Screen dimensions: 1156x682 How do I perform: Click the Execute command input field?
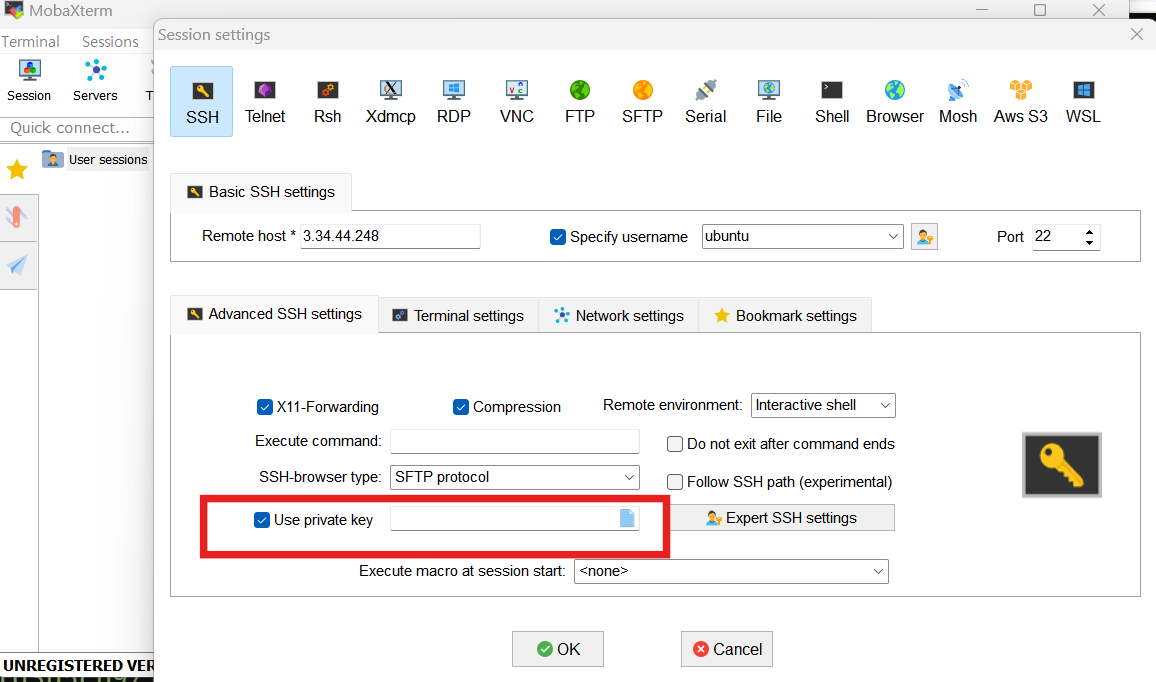click(515, 441)
